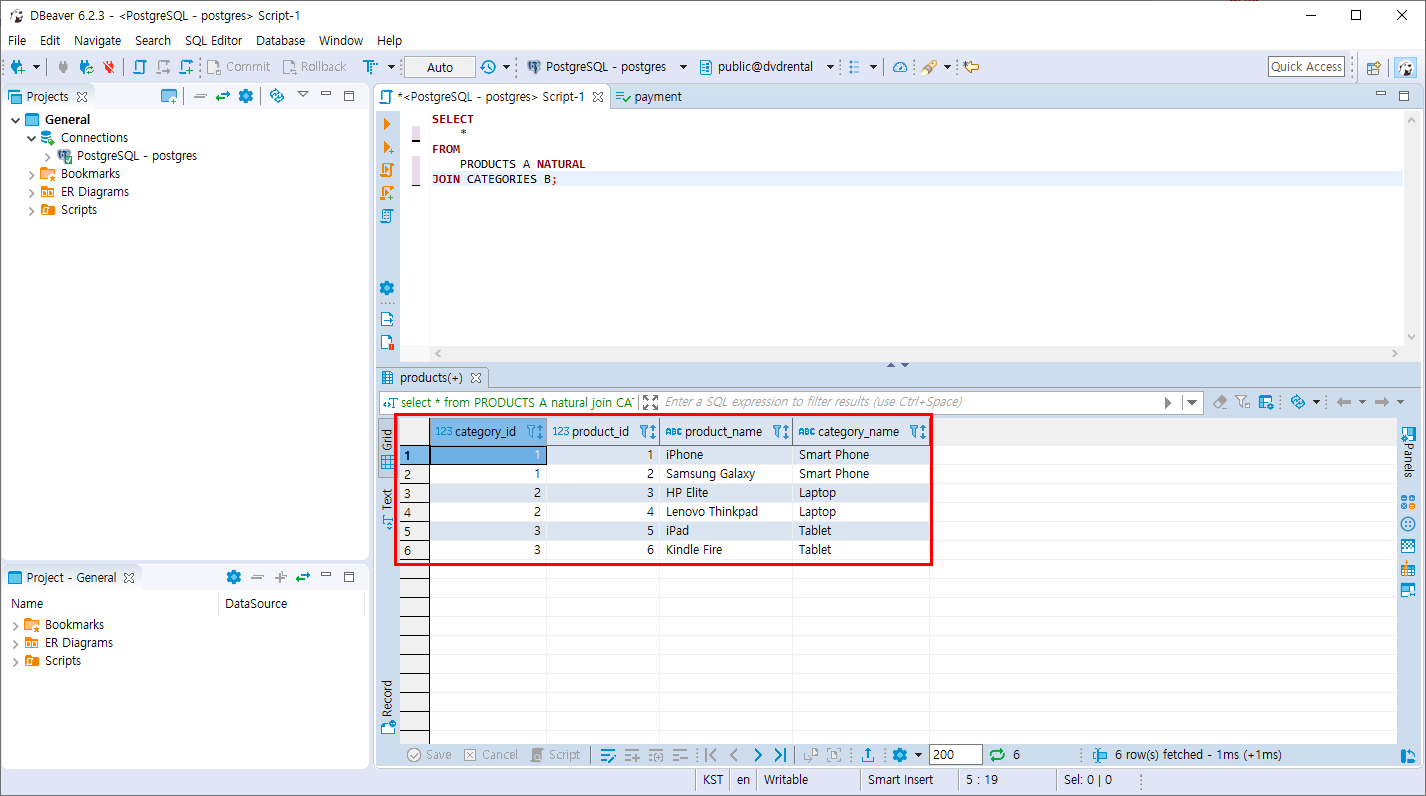Jump to last row arrow in results
Image resolution: width=1426 pixels, height=796 pixels.
coord(780,755)
